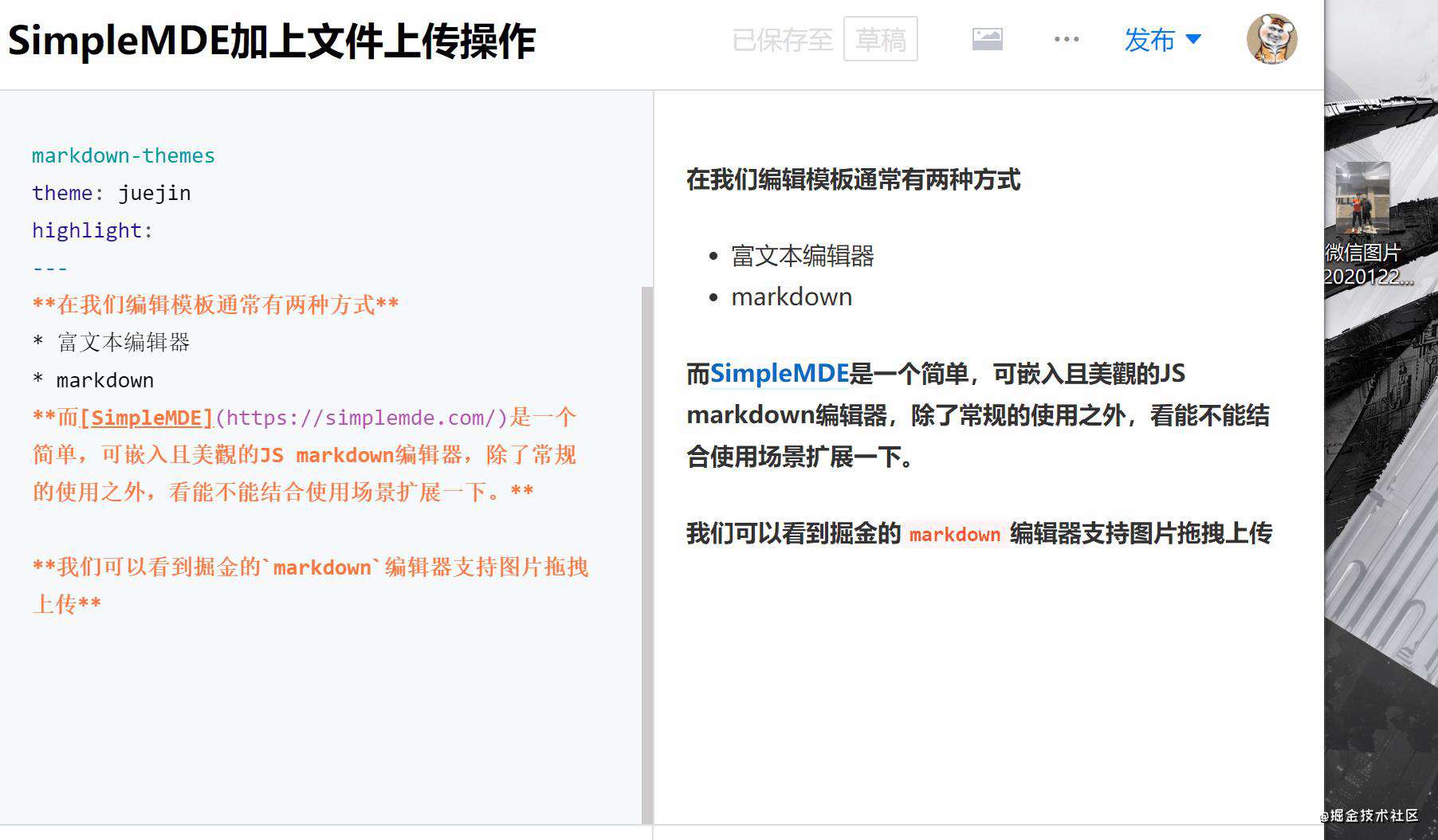This screenshot has width=1438, height=840.
Task: Click the '已保存至' status text
Action: point(782,40)
